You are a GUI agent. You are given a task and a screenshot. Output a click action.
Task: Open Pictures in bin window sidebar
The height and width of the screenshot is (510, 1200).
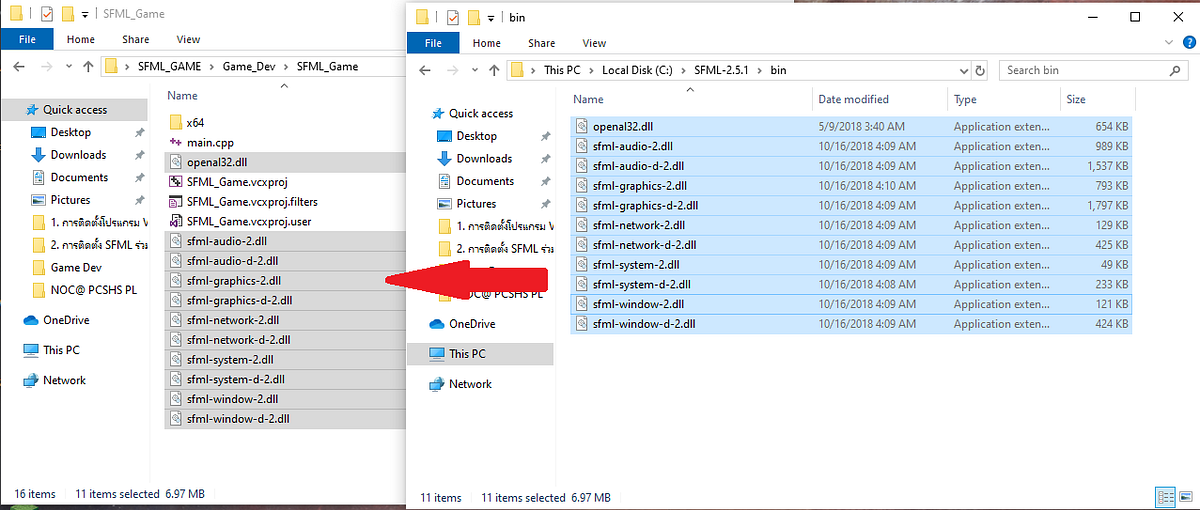476,204
